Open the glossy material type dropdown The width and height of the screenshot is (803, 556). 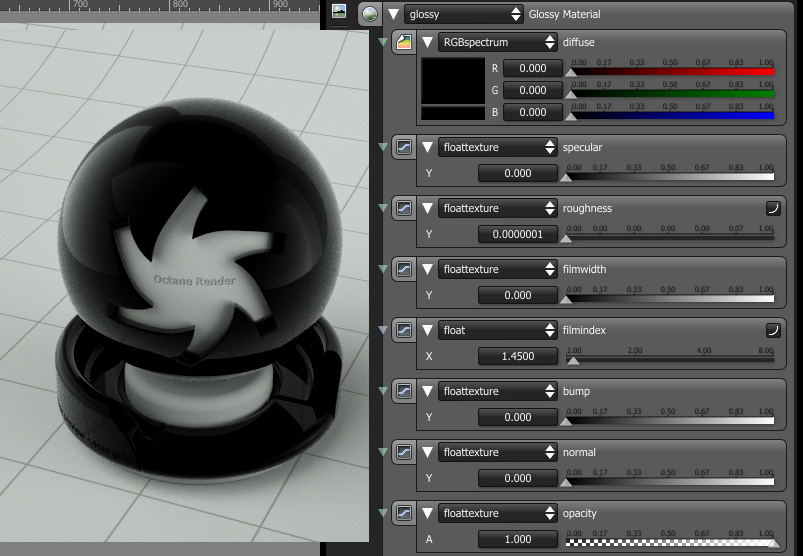(x=464, y=14)
